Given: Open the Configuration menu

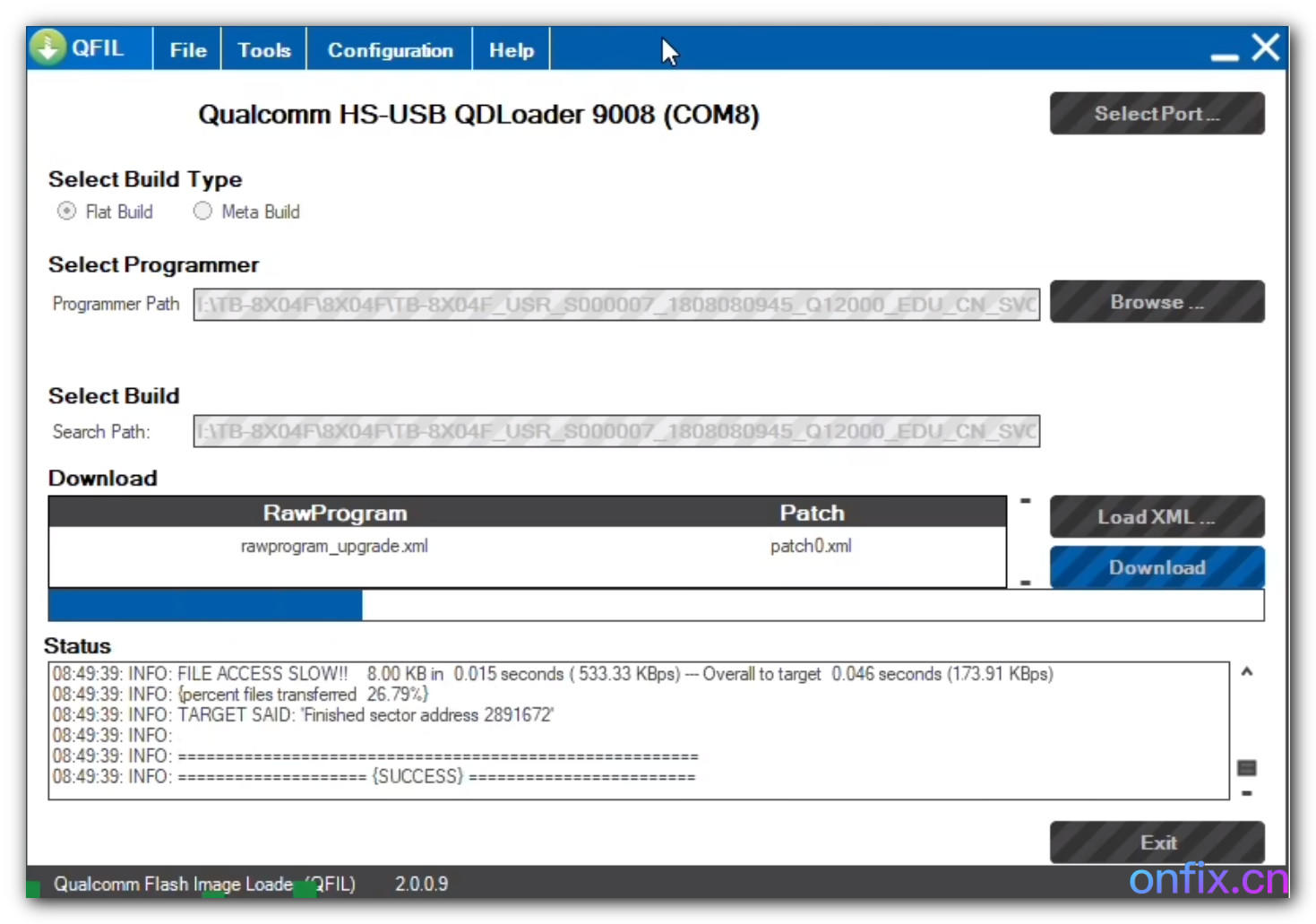Looking at the screenshot, I should 390,49.
